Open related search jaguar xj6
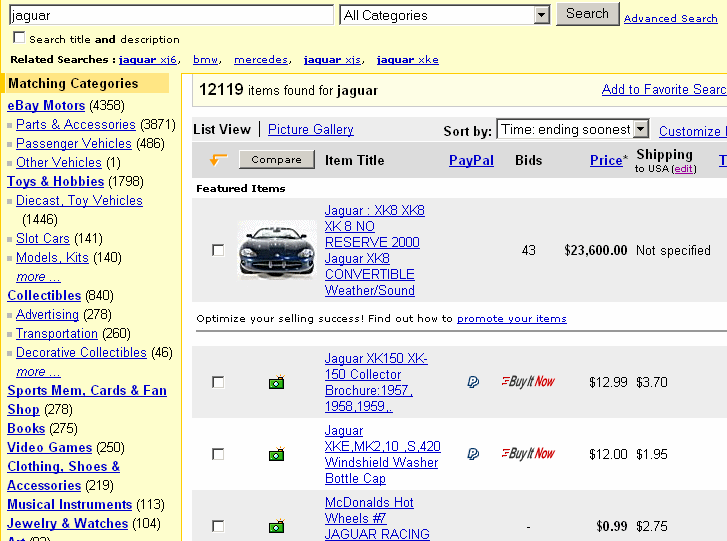This screenshot has height=541, width=727. [147, 60]
